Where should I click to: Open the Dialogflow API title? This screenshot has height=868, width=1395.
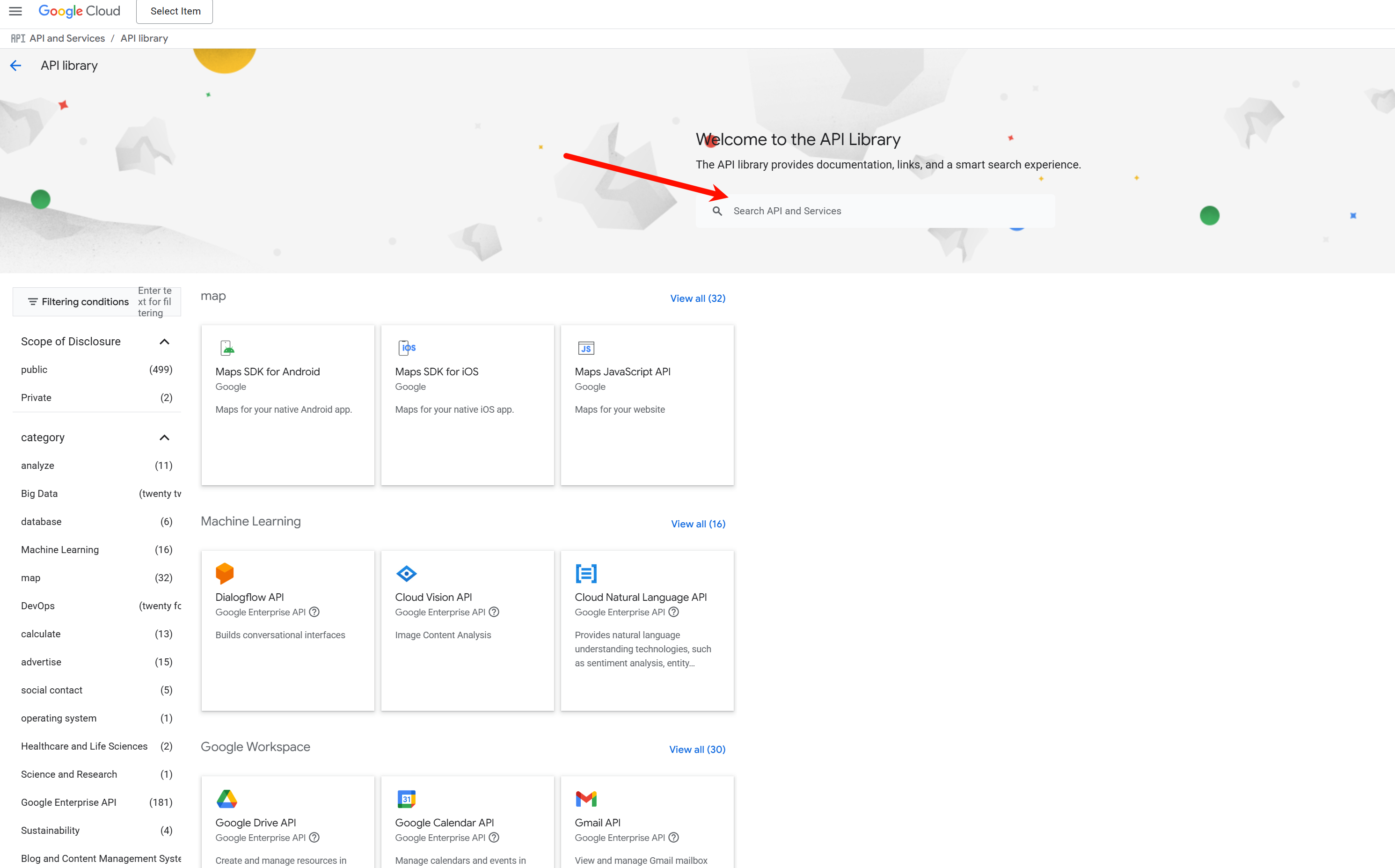[250, 598]
